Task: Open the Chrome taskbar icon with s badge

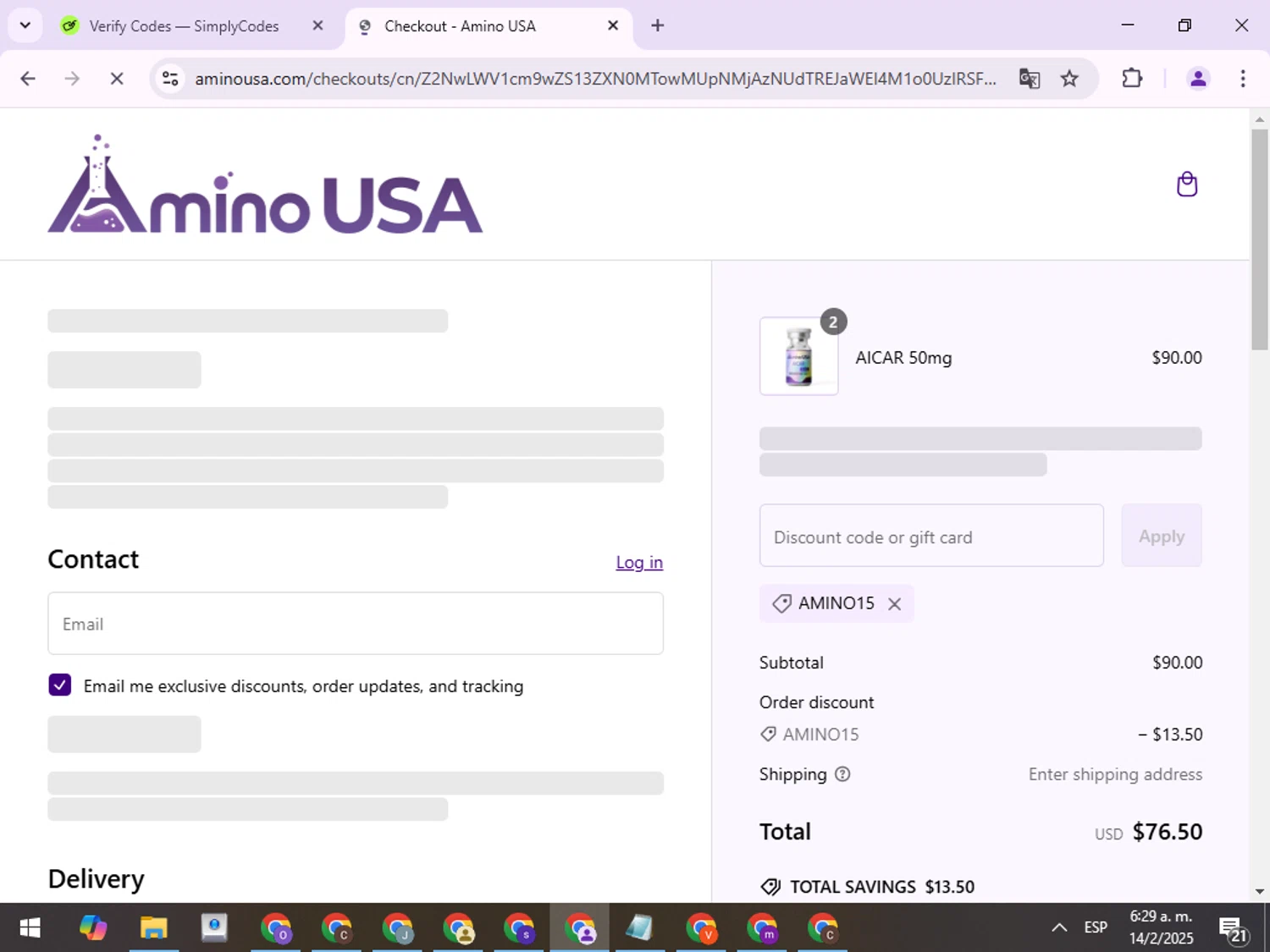Action: (519, 928)
